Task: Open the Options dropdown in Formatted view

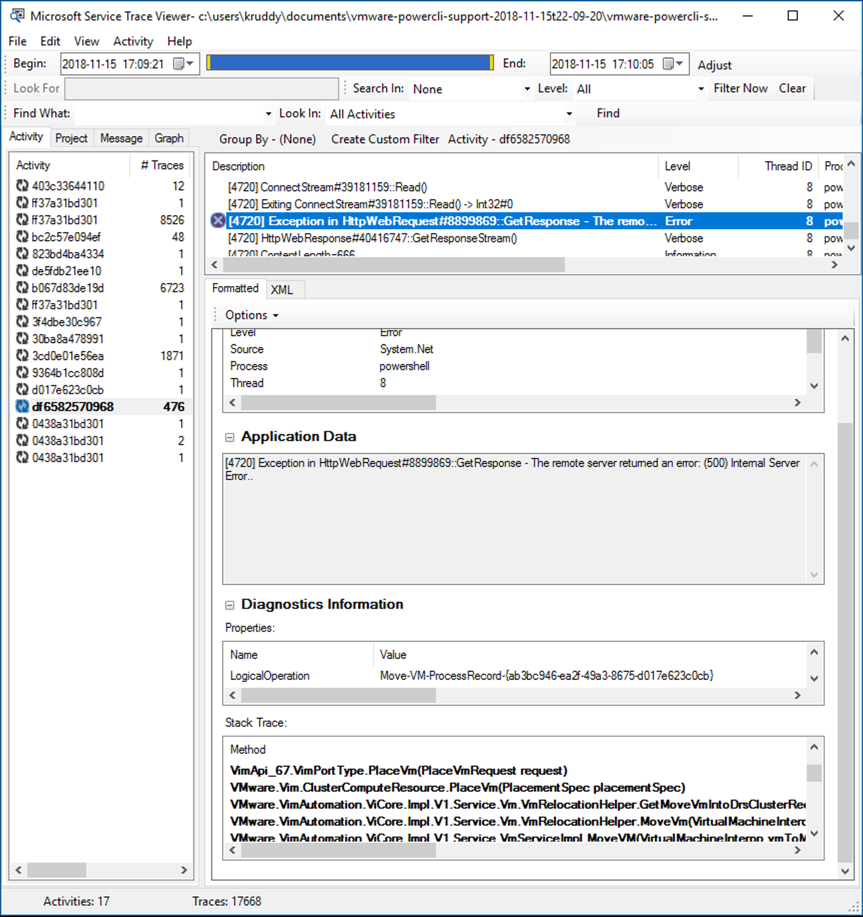Action: 251,315
